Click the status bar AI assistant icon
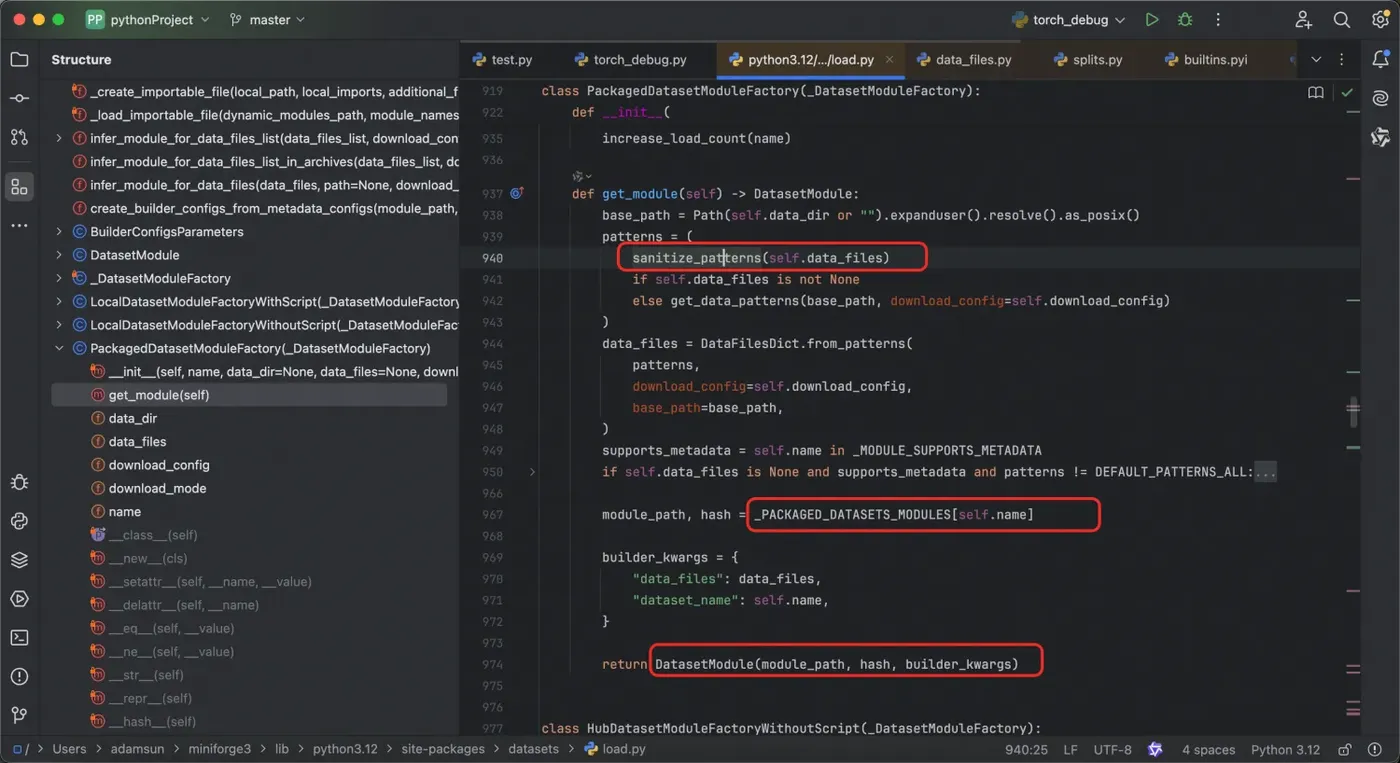The image size is (1400, 763). click(x=1155, y=749)
